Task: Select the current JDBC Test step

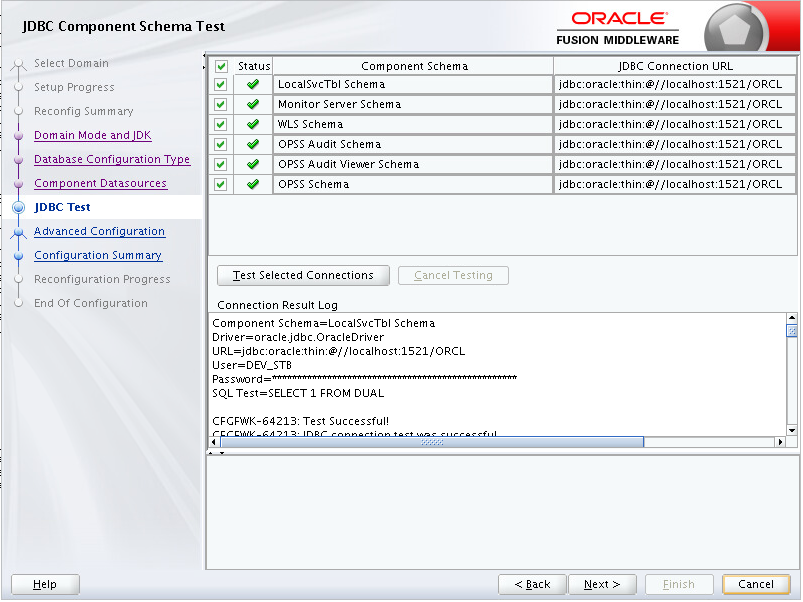Action: 62,207
